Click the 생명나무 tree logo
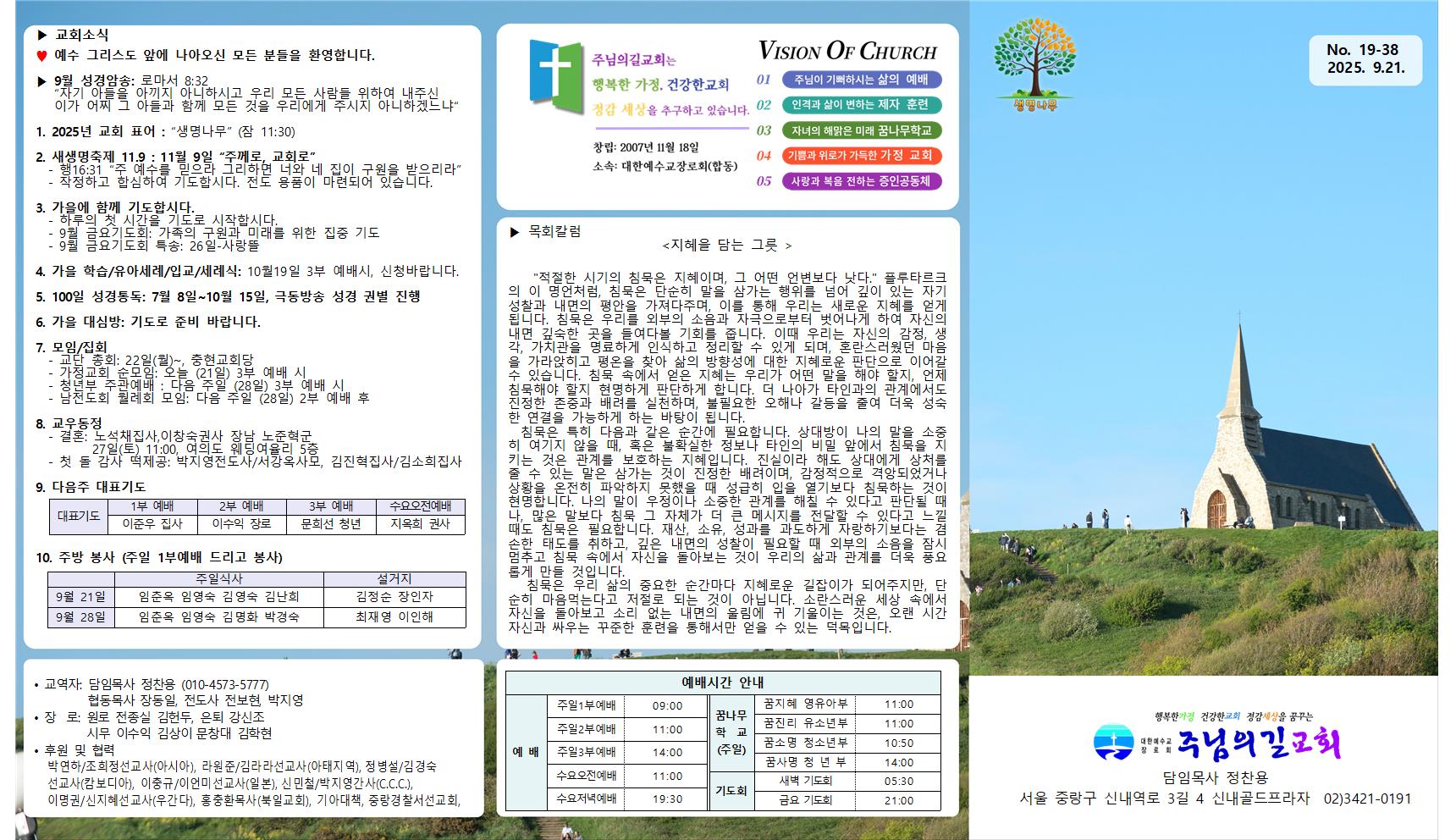 pyautogui.click(x=1034, y=62)
